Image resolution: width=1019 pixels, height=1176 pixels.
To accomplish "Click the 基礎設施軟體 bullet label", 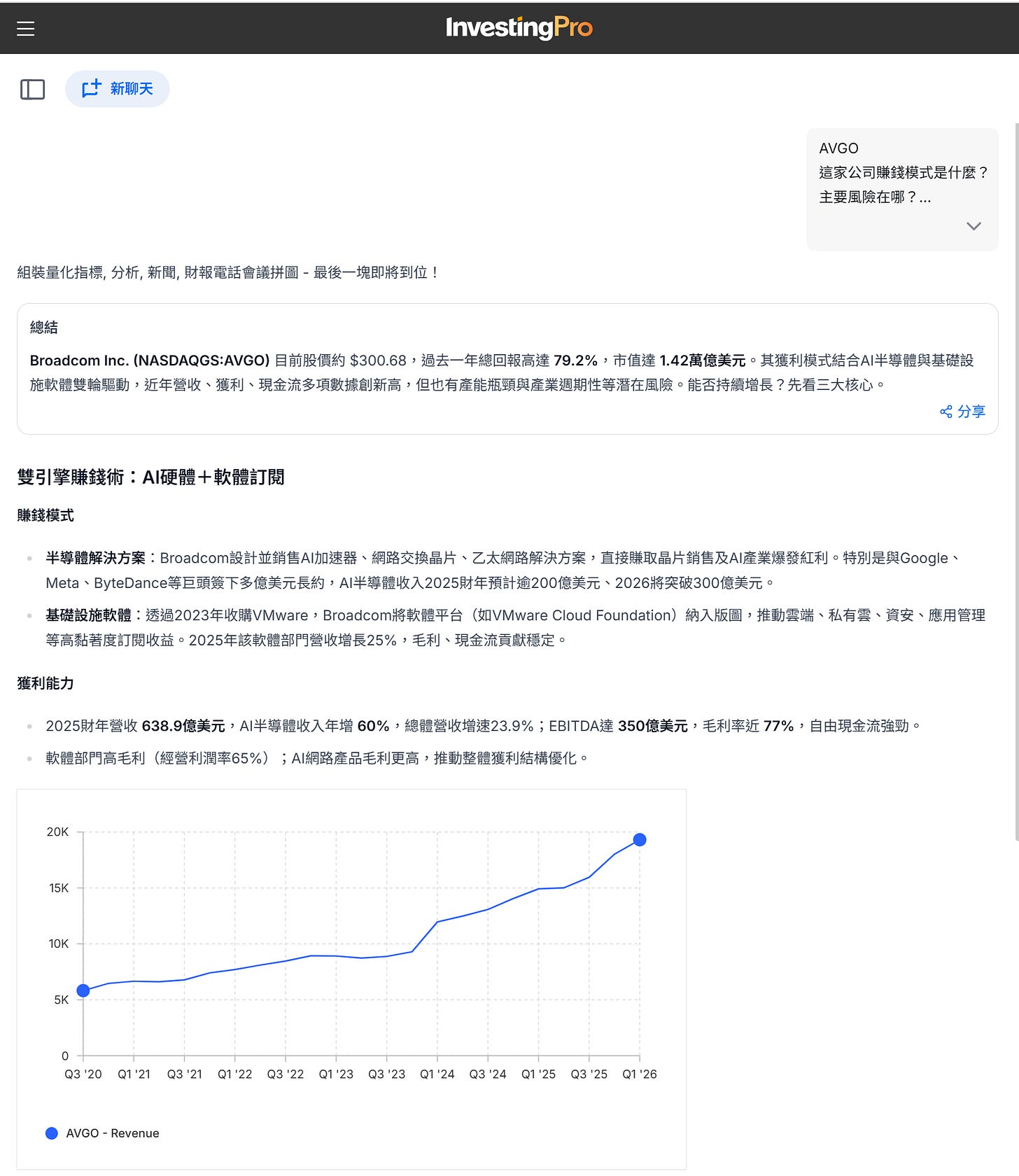I will point(89,615).
